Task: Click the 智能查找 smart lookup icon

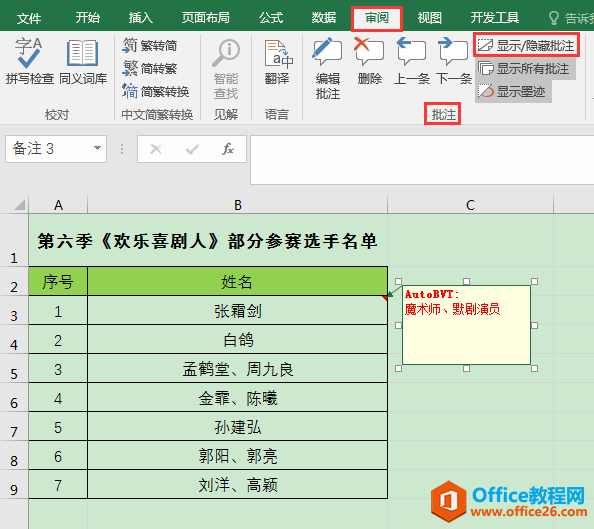Action: 226,69
